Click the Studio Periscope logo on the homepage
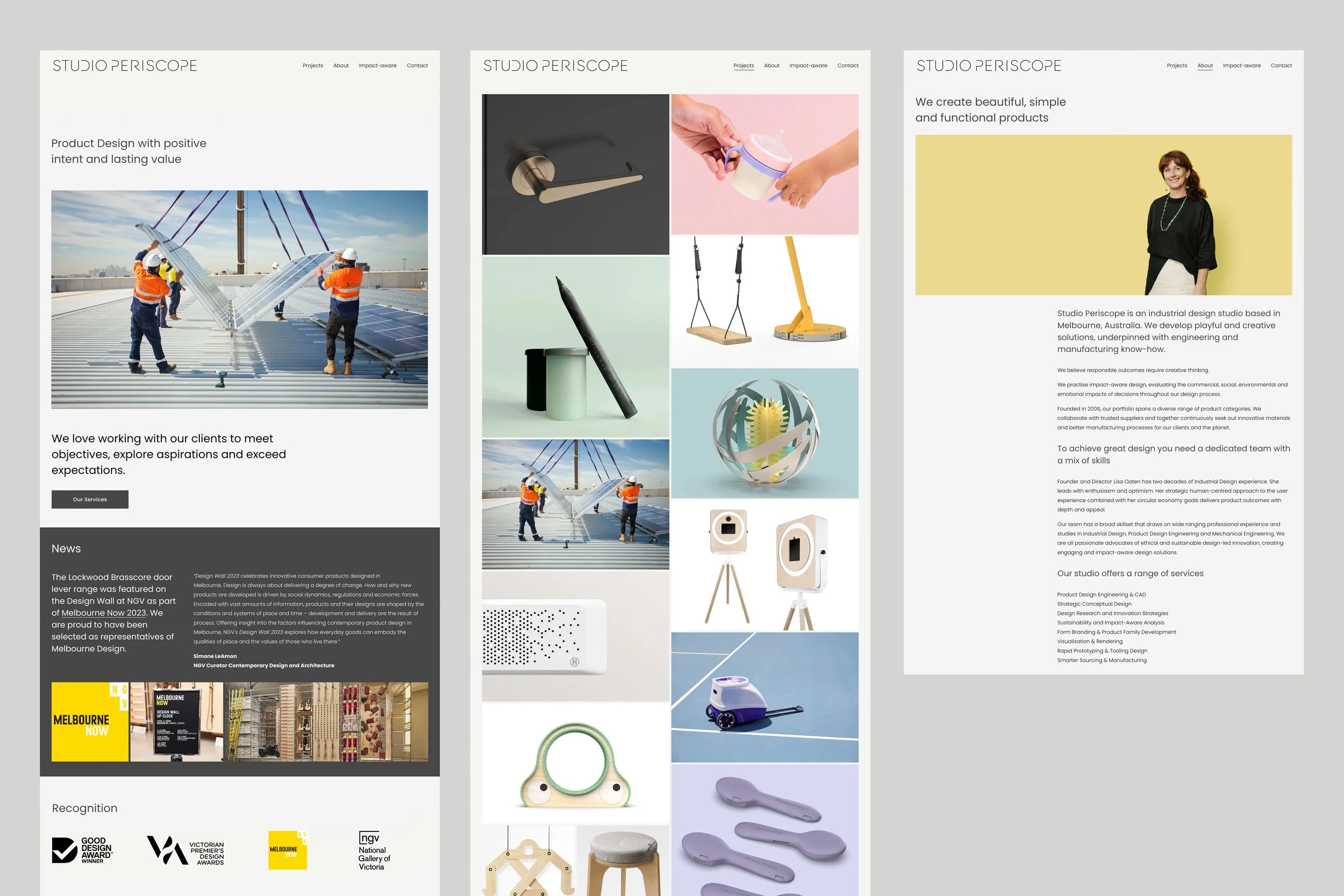The width and height of the screenshot is (1344, 896). pos(125,65)
